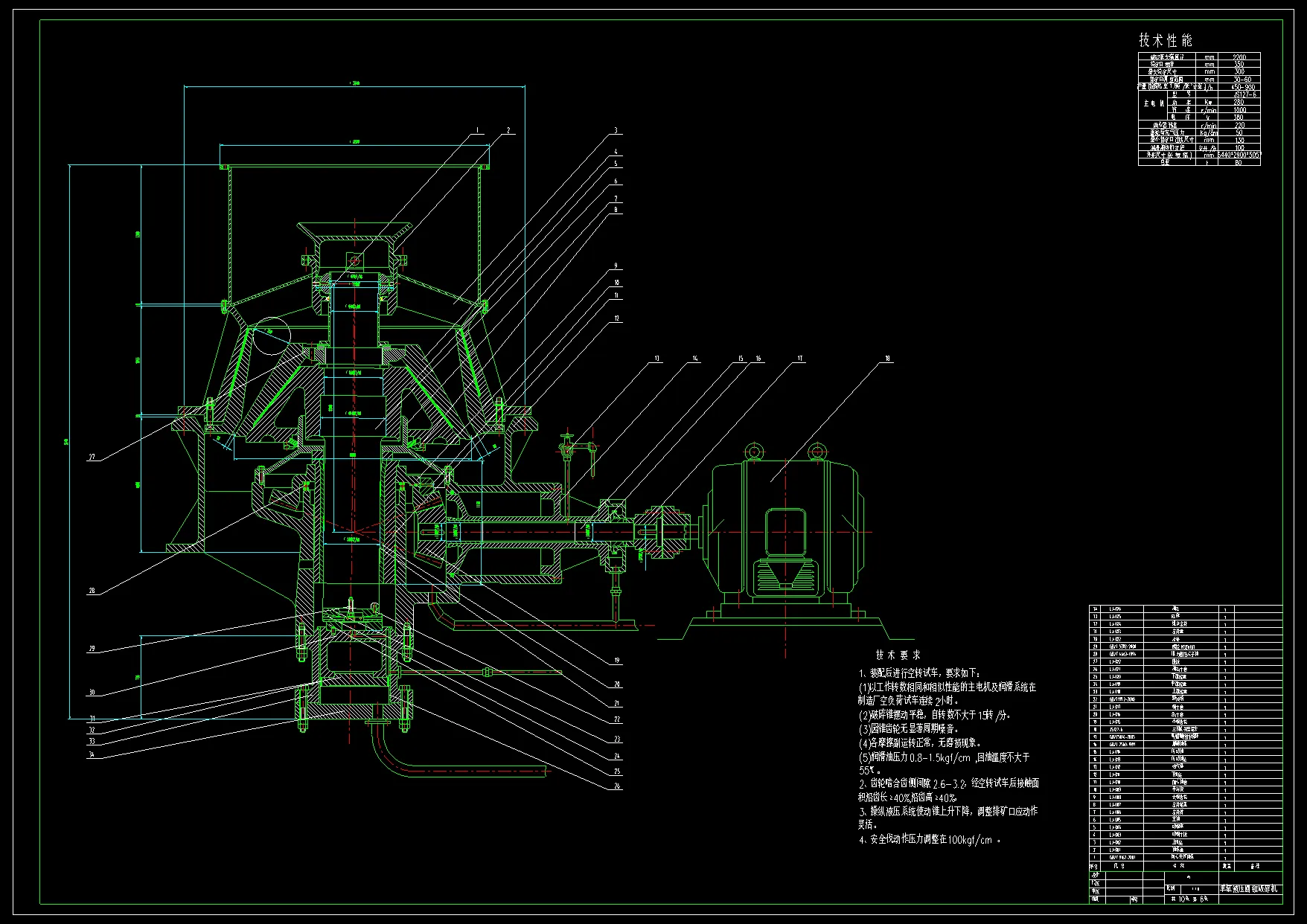This screenshot has width=1307, height=924.
Task: Click the 1000 r/min speed value
Action: coord(1239,109)
